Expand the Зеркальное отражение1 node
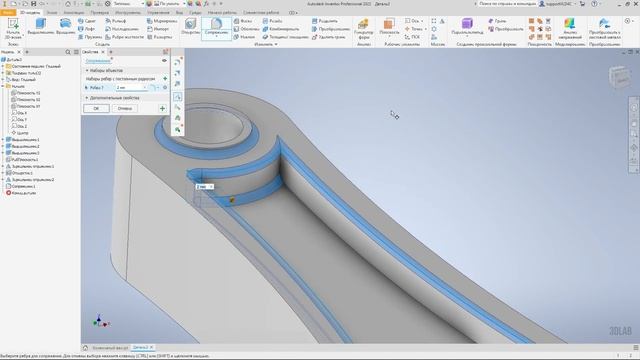This screenshot has height=360, width=640. click(3, 166)
